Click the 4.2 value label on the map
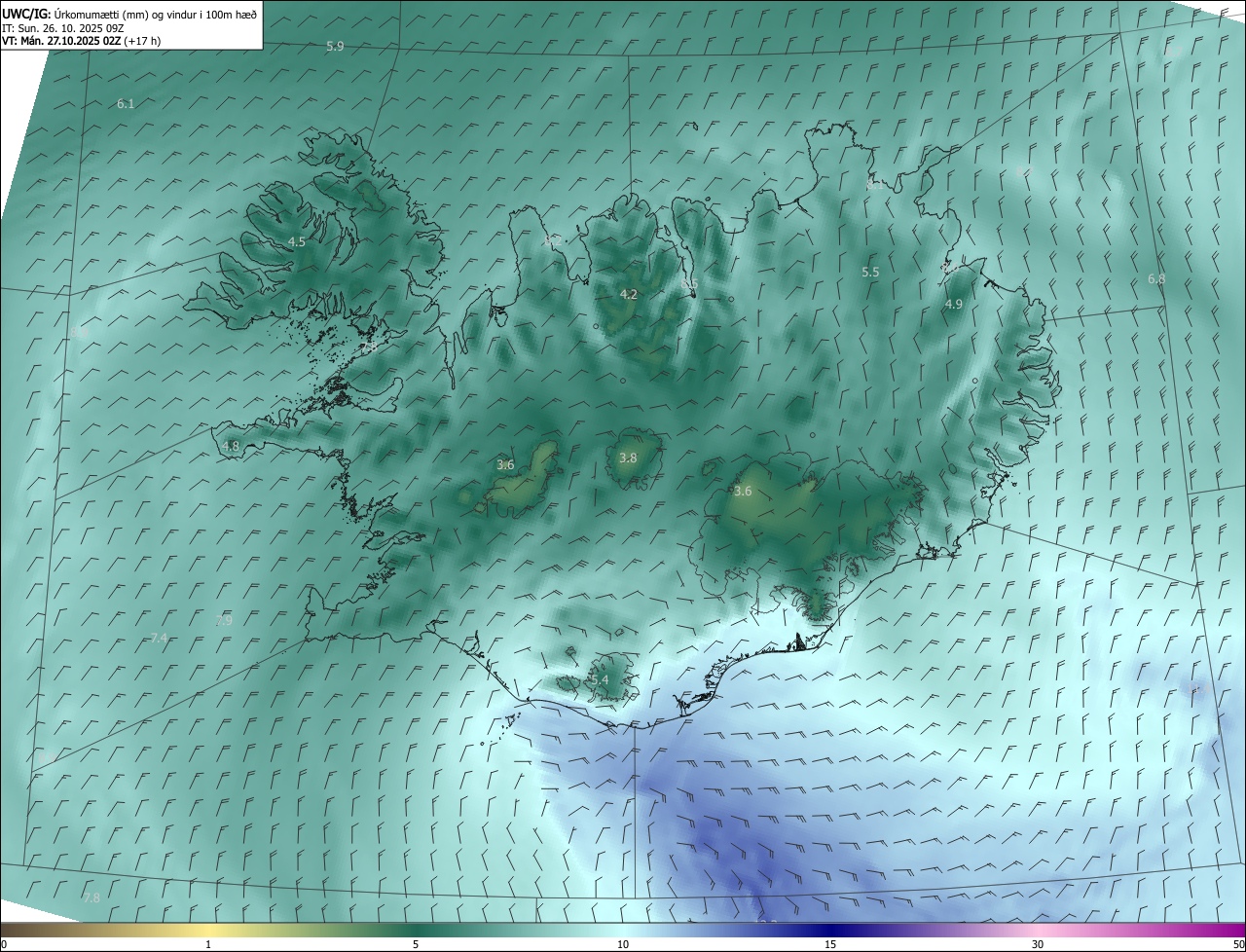 (629, 294)
